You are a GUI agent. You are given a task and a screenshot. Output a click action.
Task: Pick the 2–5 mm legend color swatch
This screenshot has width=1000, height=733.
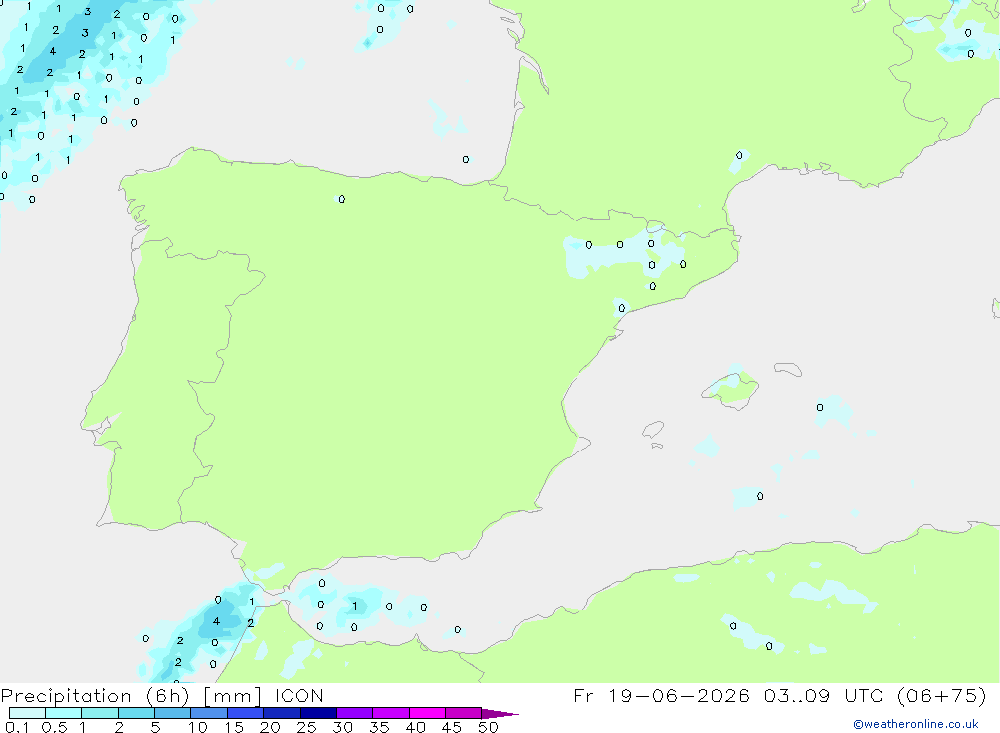(x=136, y=713)
